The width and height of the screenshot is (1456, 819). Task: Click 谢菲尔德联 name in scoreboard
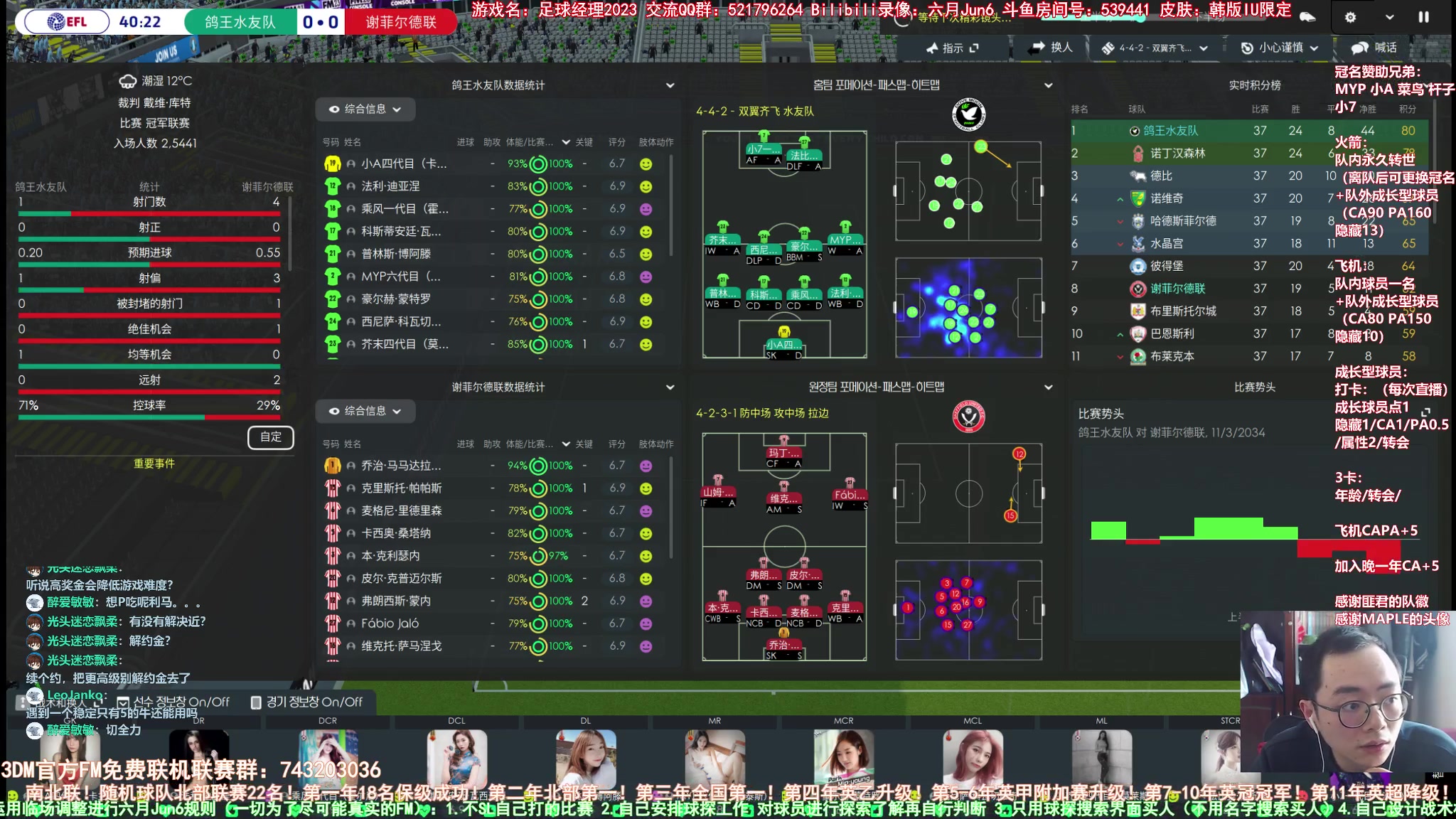pyautogui.click(x=401, y=22)
